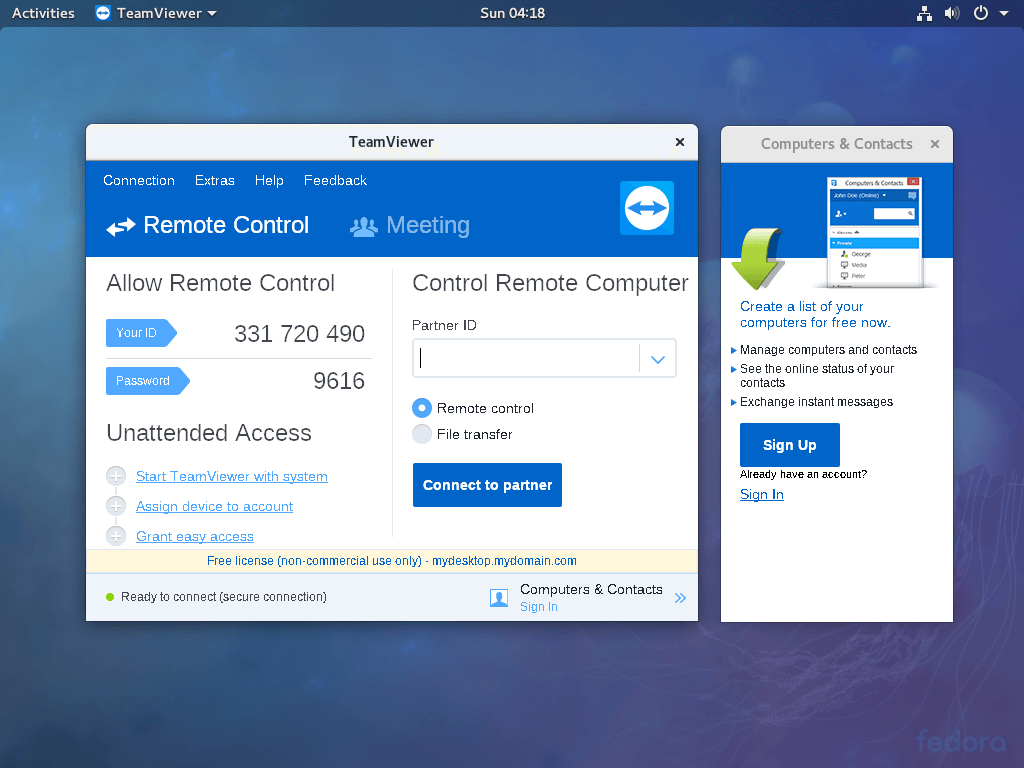Click the Remote Control arrows icon

tap(121, 227)
